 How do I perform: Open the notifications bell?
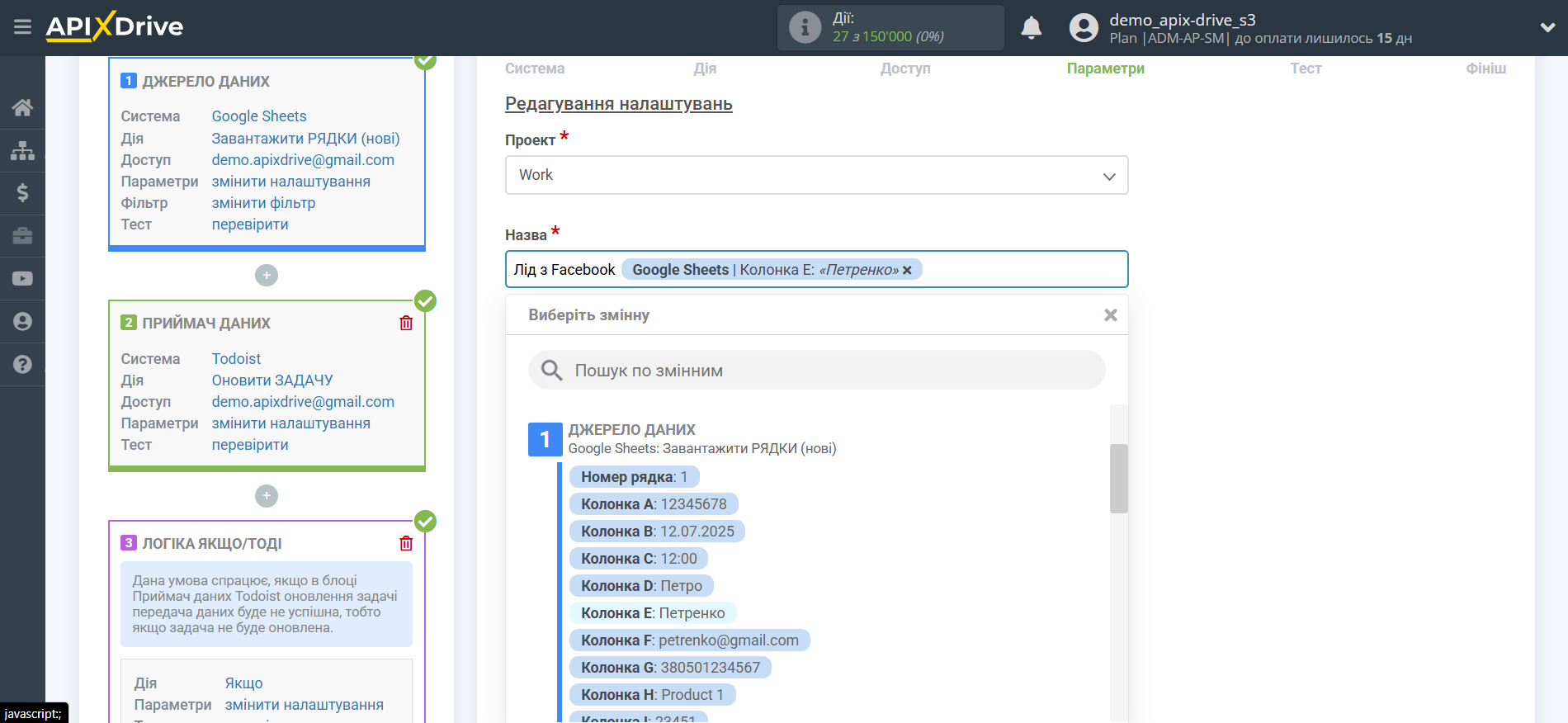[1031, 28]
